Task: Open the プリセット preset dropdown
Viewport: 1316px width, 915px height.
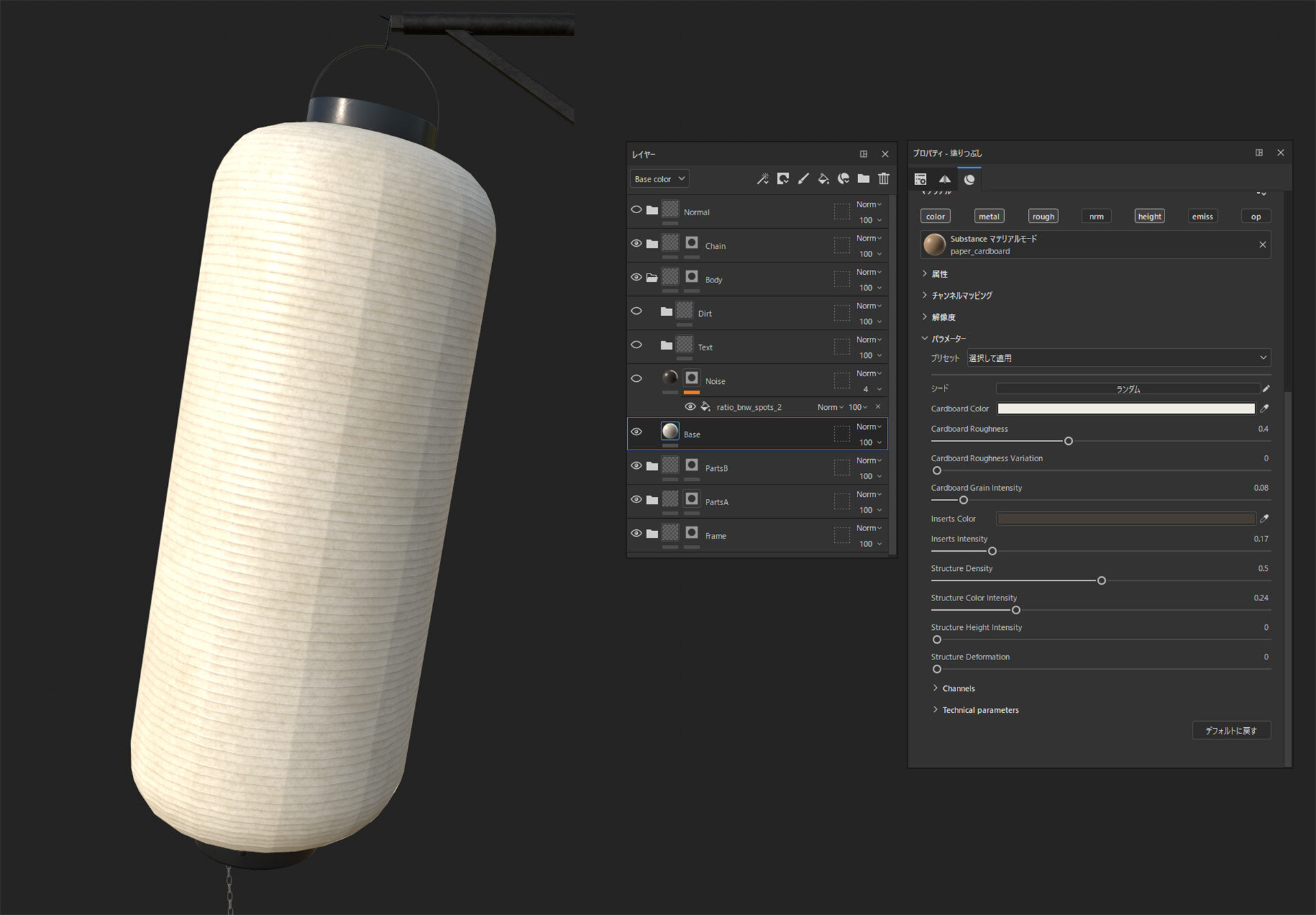Action: [x=1118, y=358]
